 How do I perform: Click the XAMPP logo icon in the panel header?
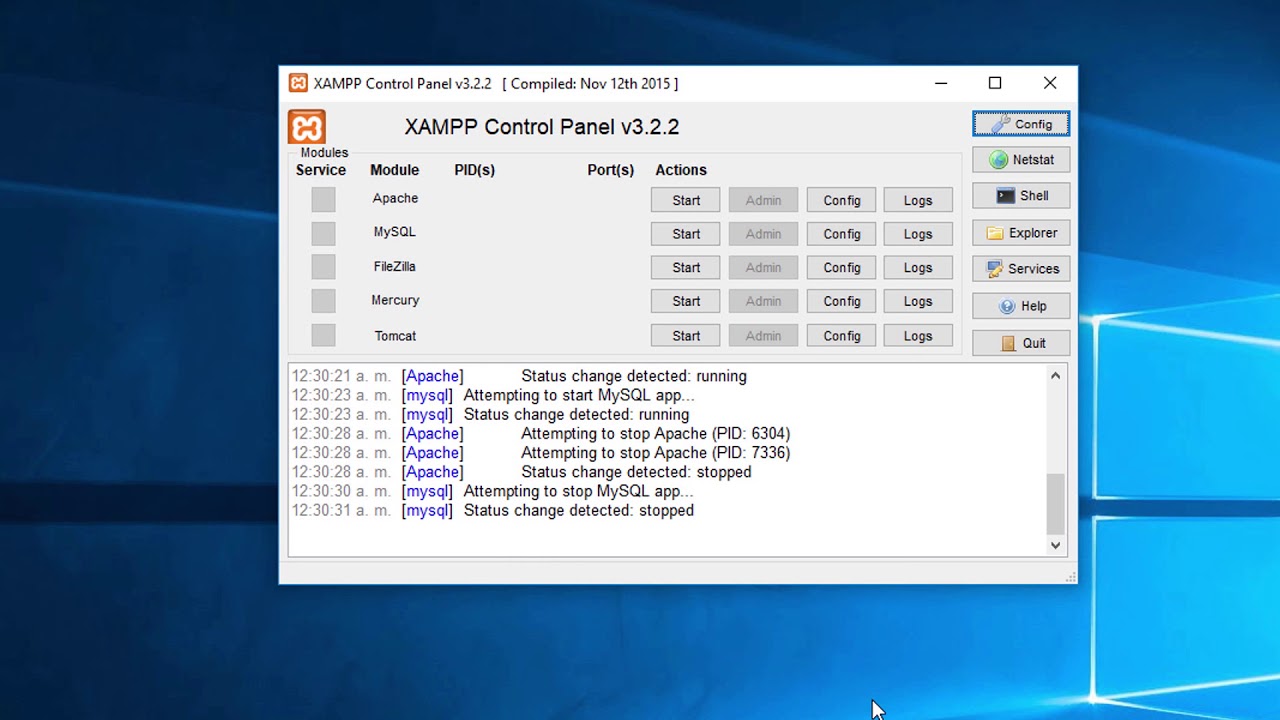pyautogui.click(x=307, y=127)
